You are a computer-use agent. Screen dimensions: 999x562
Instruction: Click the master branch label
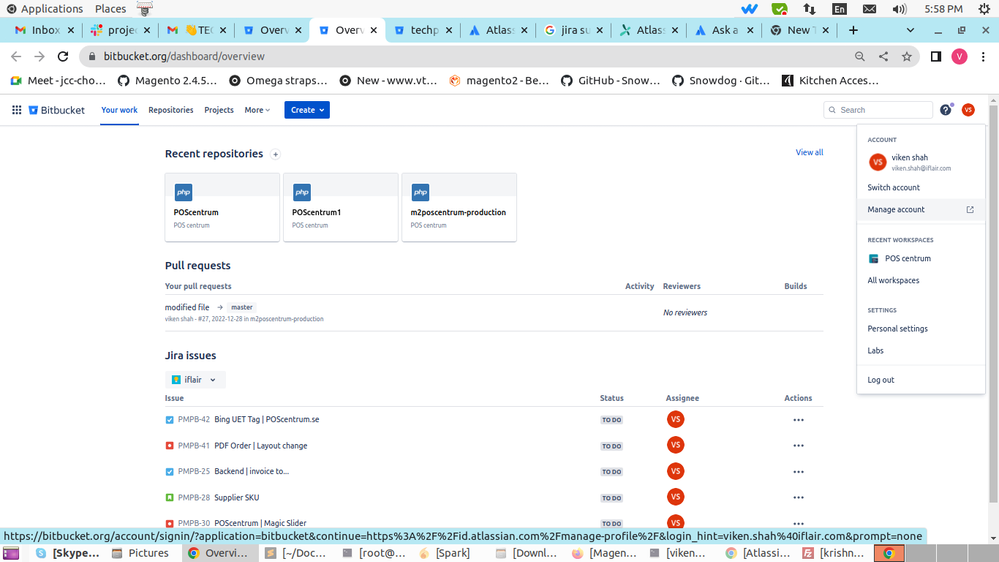click(x=241, y=307)
